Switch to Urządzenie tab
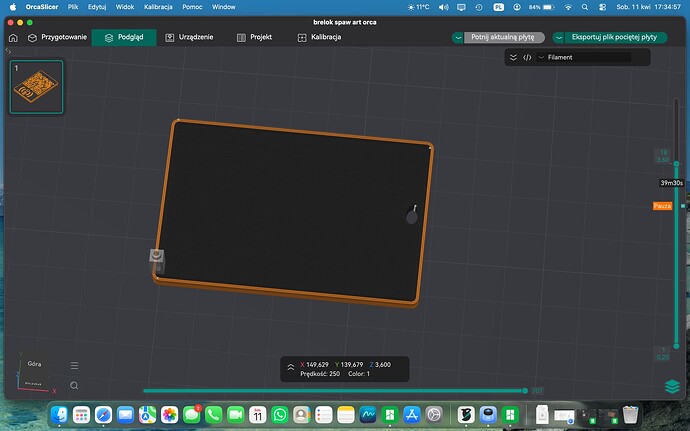690x431 pixels. pyautogui.click(x=189, y=37)
